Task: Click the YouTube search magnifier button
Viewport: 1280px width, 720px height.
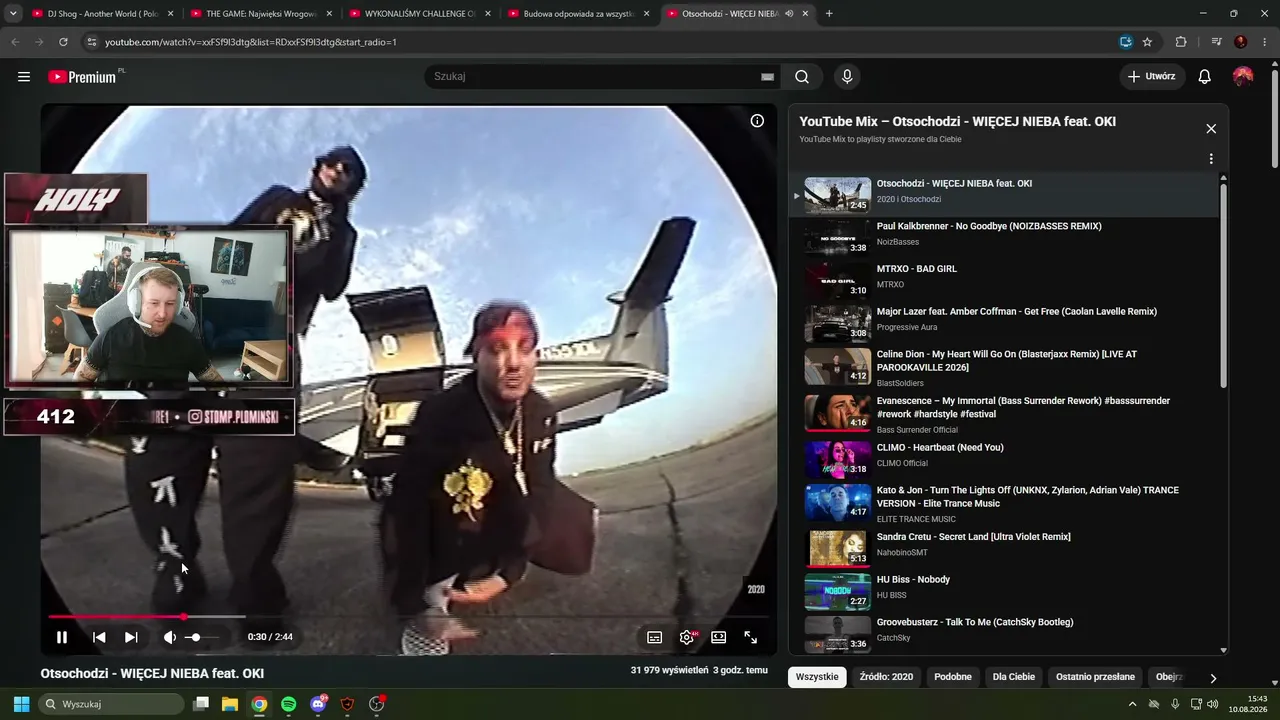Action: pyautogui.click(x=802, y=76)
